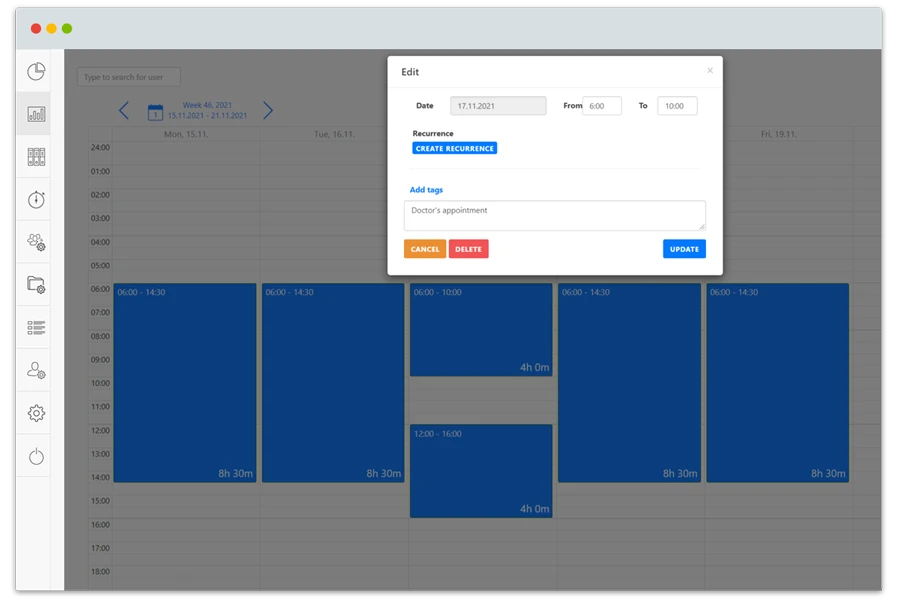Open the team settings users icon
This screenshot has height=600, width=900.
(36, 242)
